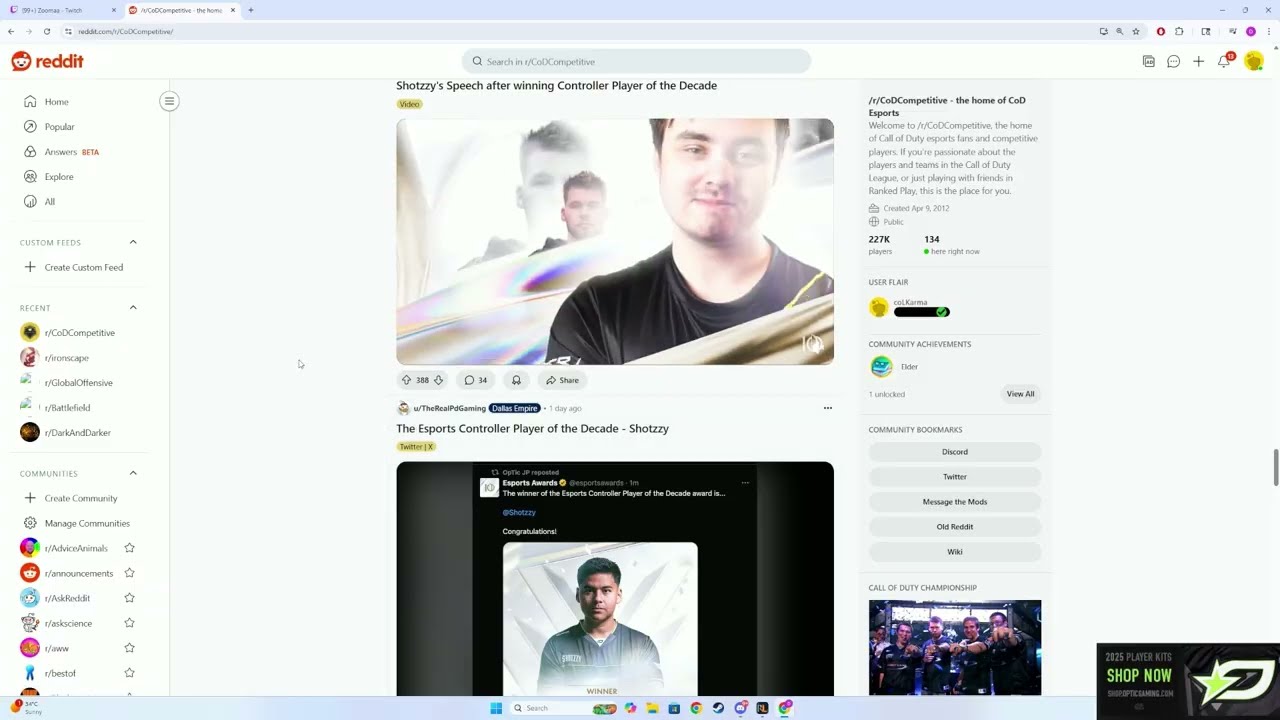The width and height of the screenshot is (1280, 720).
Task: Open u/TheRealPdGaming profile link
Action: (449, 408)
